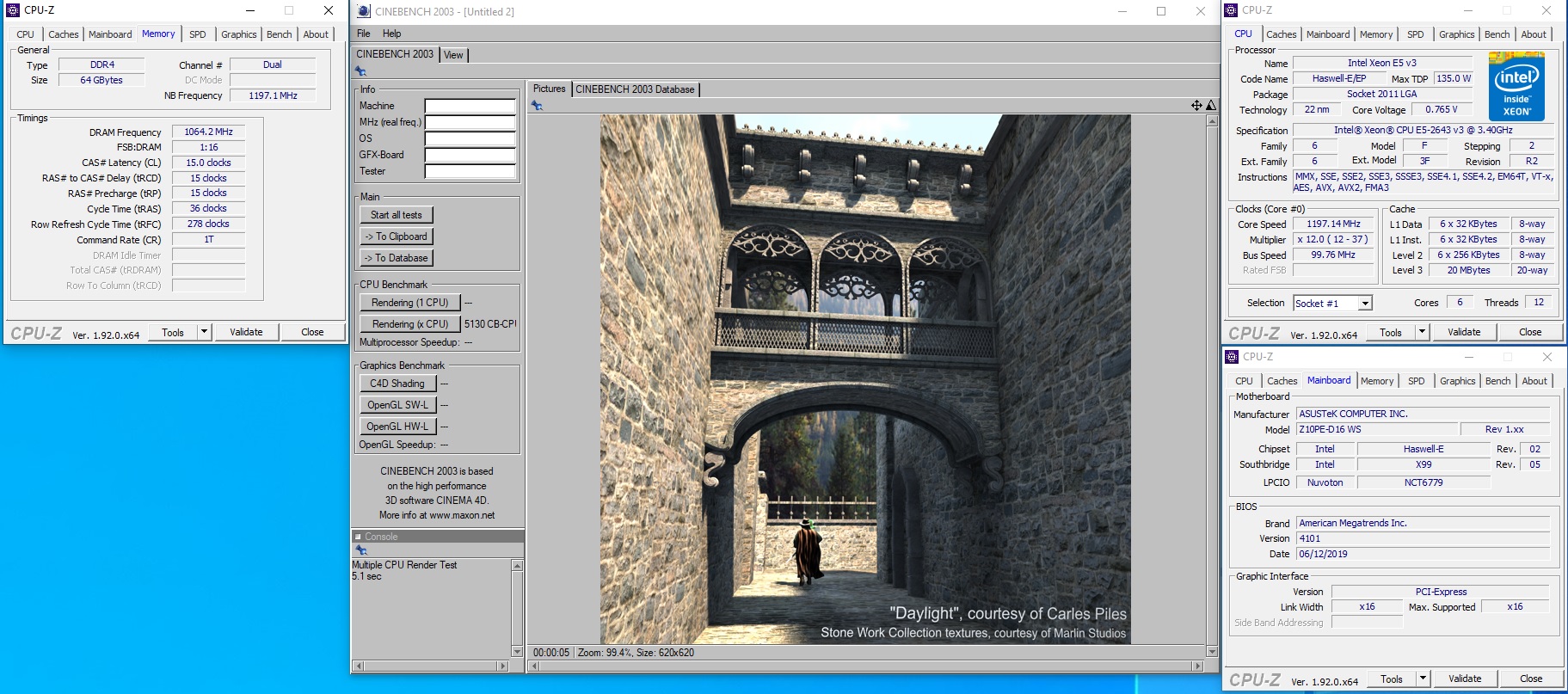1568x694 pixels.
Task: Click the Close button in the processor CPU-Z window footer
Action: click(1530, 332)
